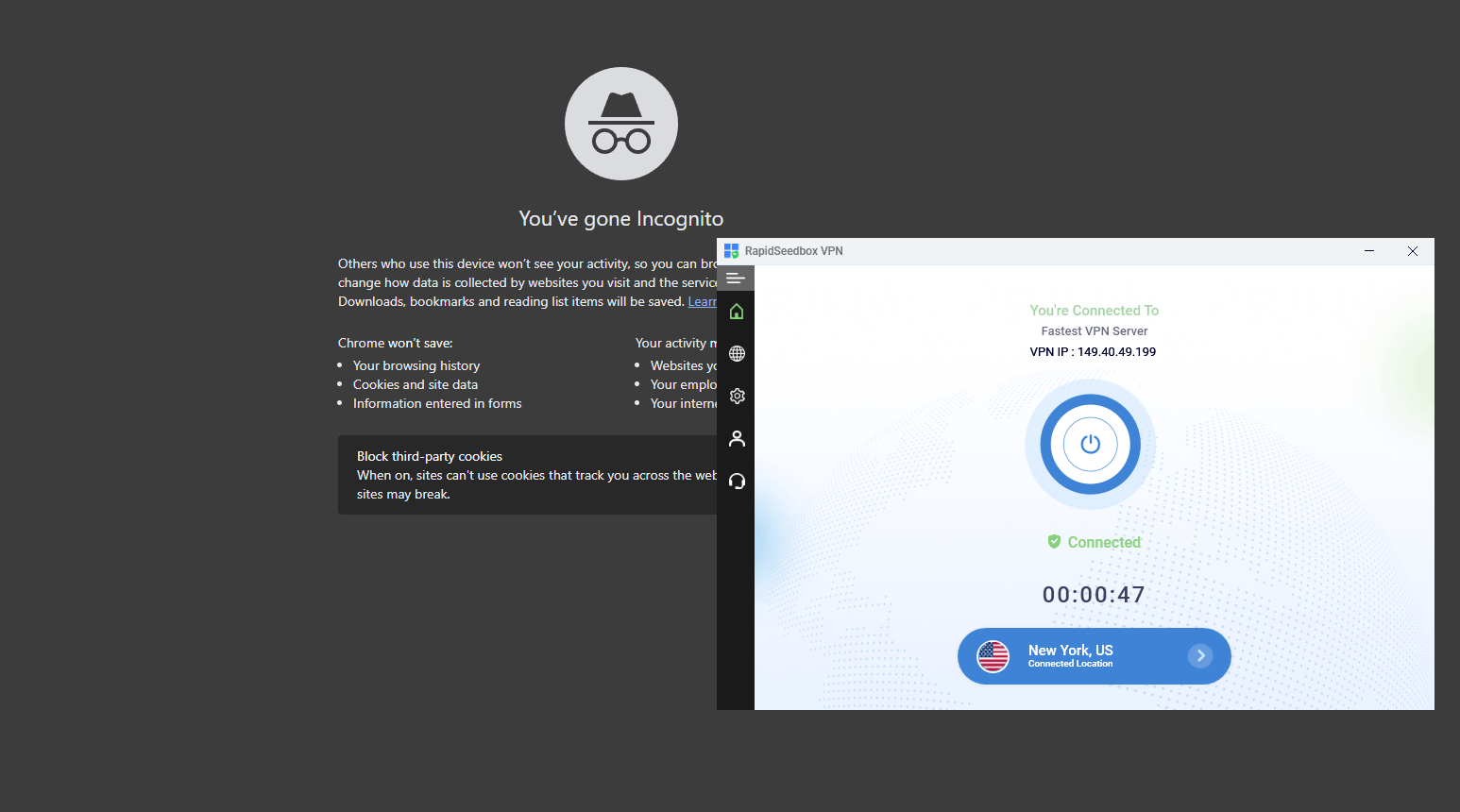Click the 'Fastest VPN Server' text
Viewport: 1460px width, 812px height.
pos(1095,331)
